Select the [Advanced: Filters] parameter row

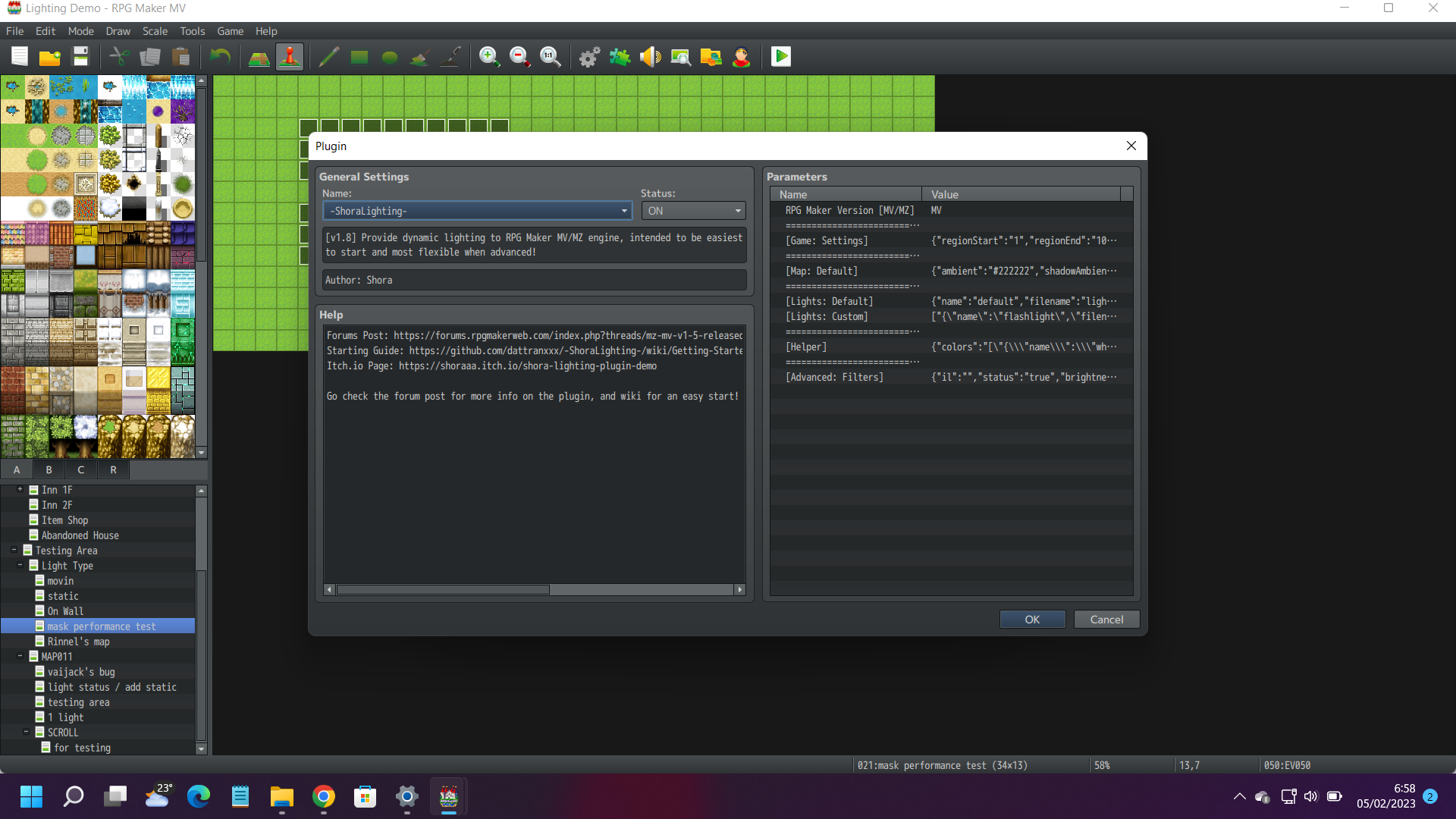tap(951, 377)
